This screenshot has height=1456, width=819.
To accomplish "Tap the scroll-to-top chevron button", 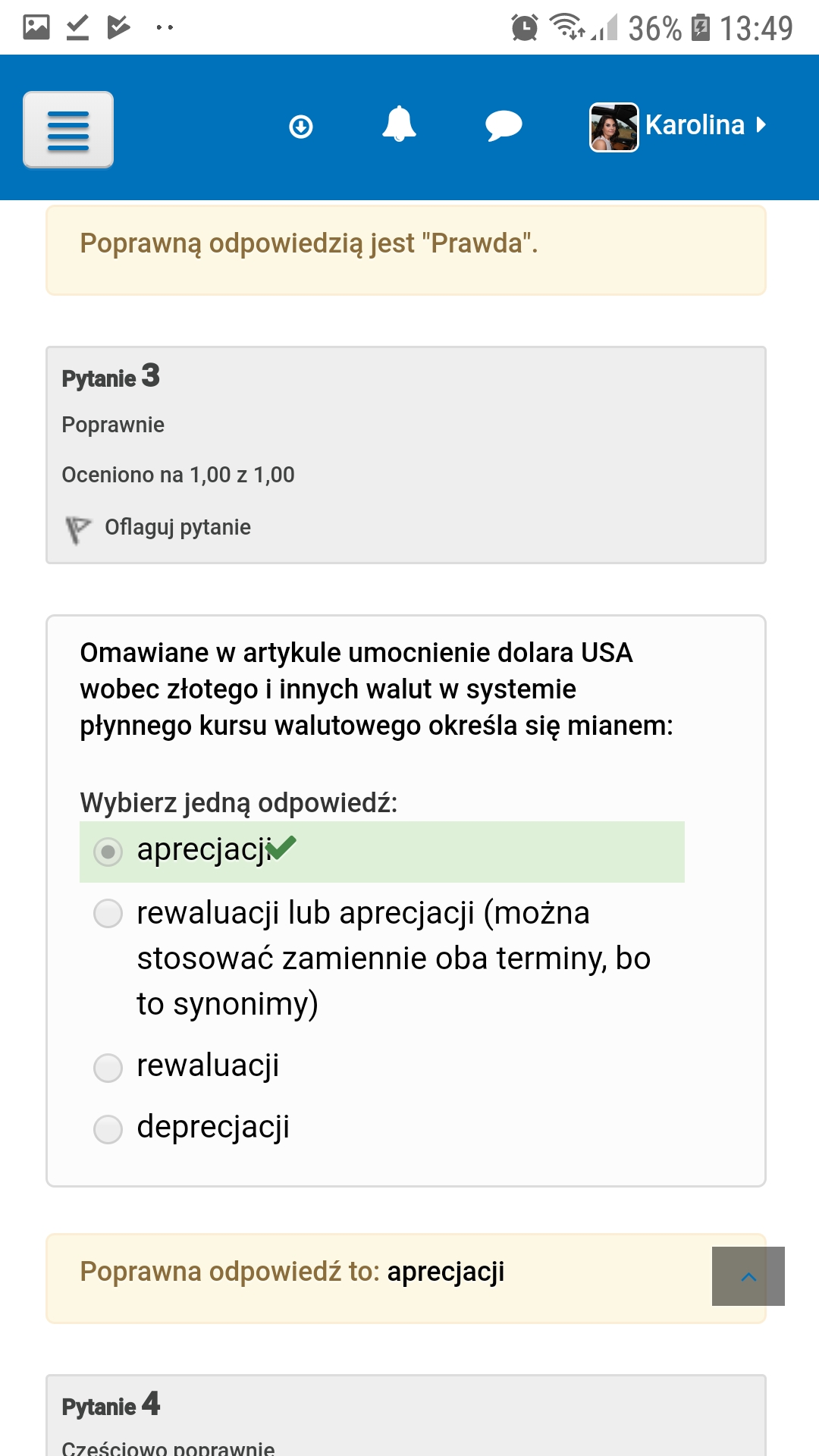I will pyautogui.click(x=748, y=1276).
